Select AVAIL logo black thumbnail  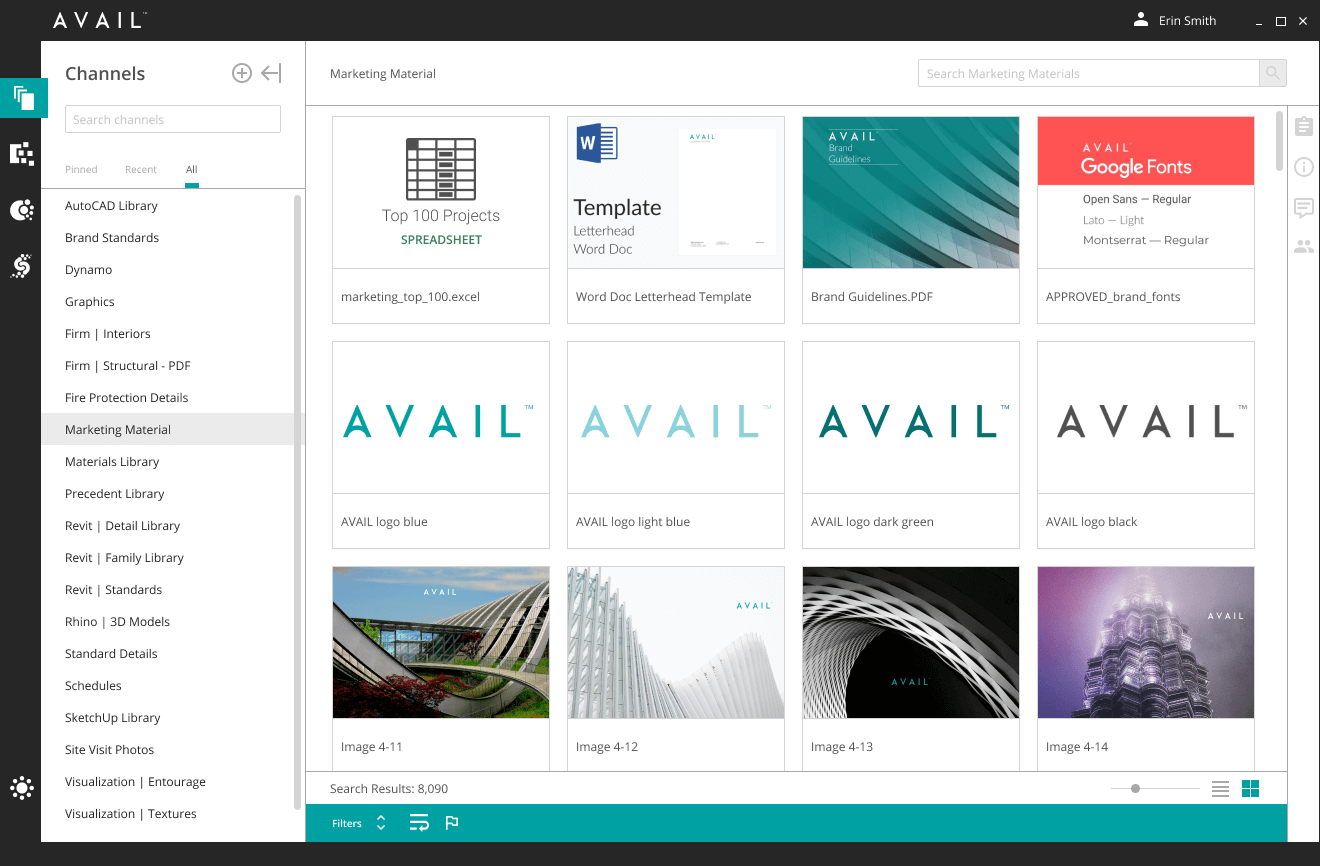(1146, 418)
